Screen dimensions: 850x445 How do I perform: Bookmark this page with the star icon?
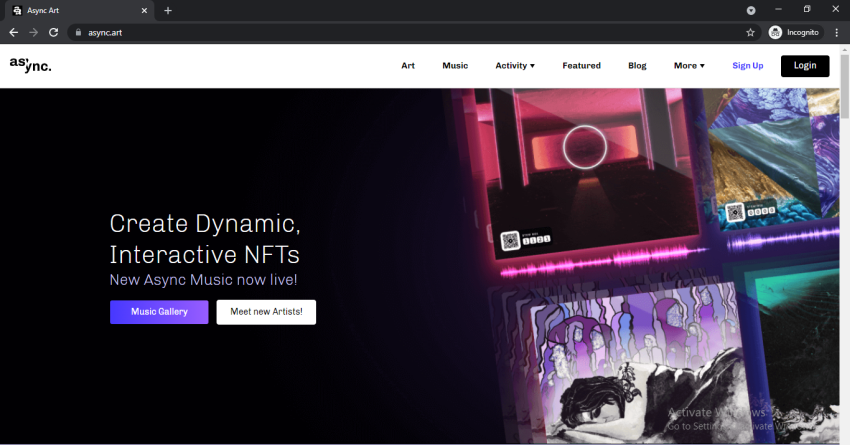point(750,33)
